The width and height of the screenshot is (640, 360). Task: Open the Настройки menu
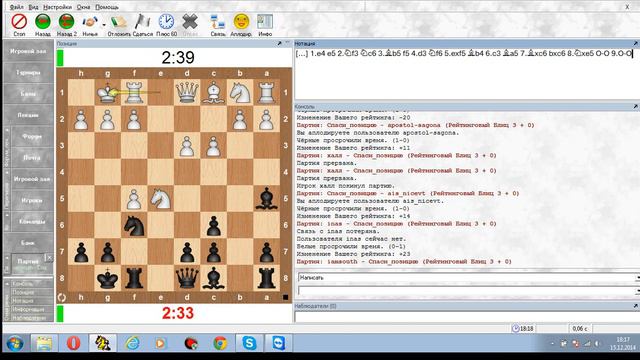point(57,7)
